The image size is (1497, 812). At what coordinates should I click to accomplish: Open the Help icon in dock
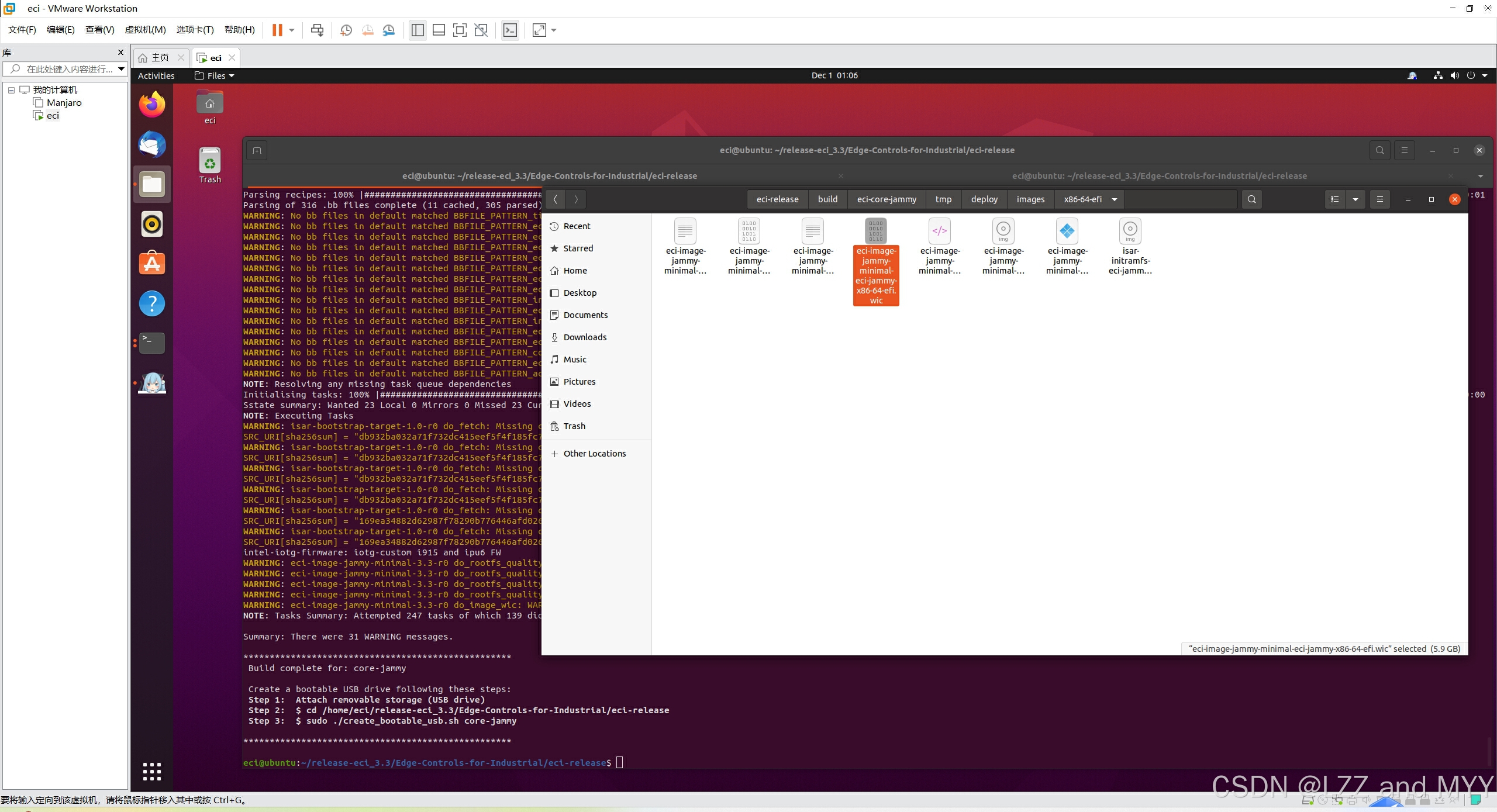[152, 303]
